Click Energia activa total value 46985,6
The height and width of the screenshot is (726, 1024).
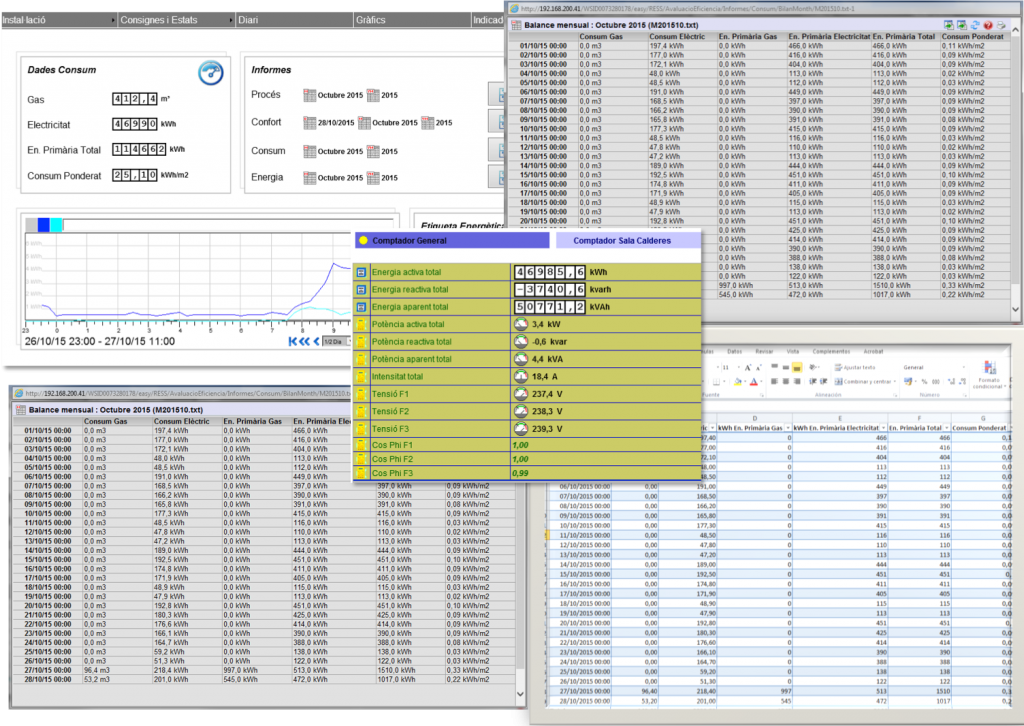(549, 272)
